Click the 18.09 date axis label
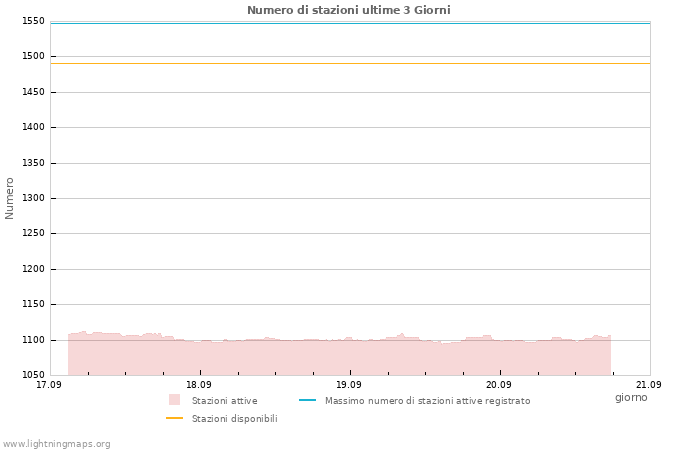This screenshot has width=700, height=450. click(199, 384)
